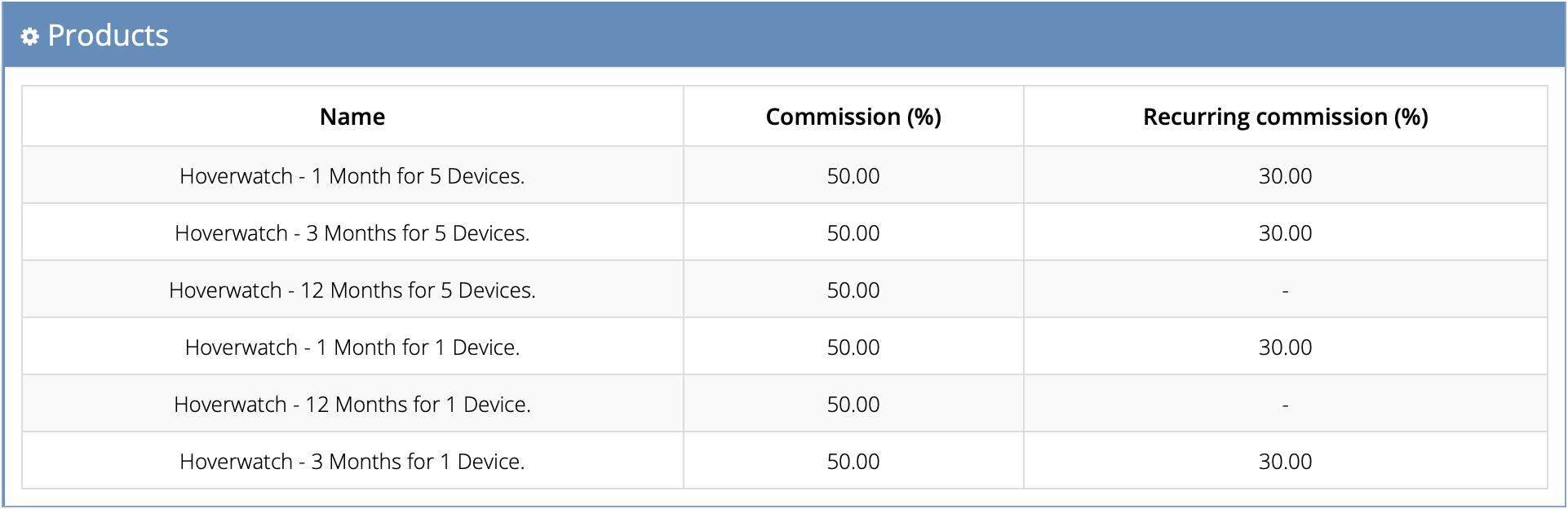Click recurring commission for 1 Month 5 Devices

1285,176
